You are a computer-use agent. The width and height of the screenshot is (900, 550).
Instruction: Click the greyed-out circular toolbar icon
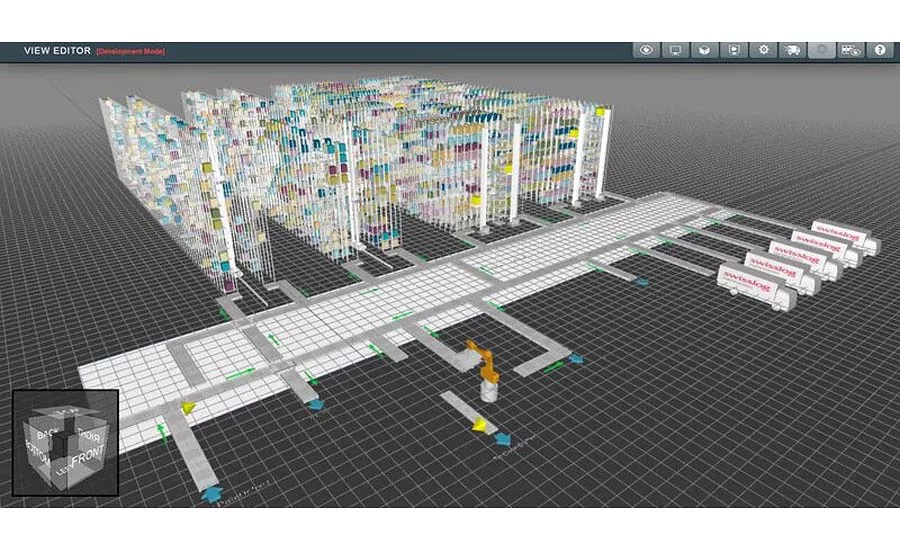pyautogui.click(x=822, y=51)
